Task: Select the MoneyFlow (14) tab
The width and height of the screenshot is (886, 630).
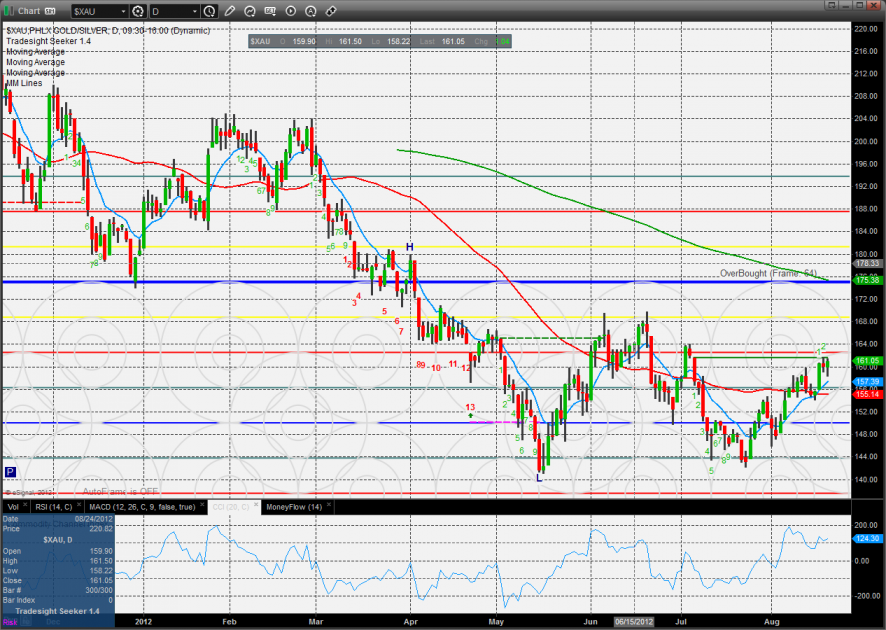Action: (x=291, y=507)
